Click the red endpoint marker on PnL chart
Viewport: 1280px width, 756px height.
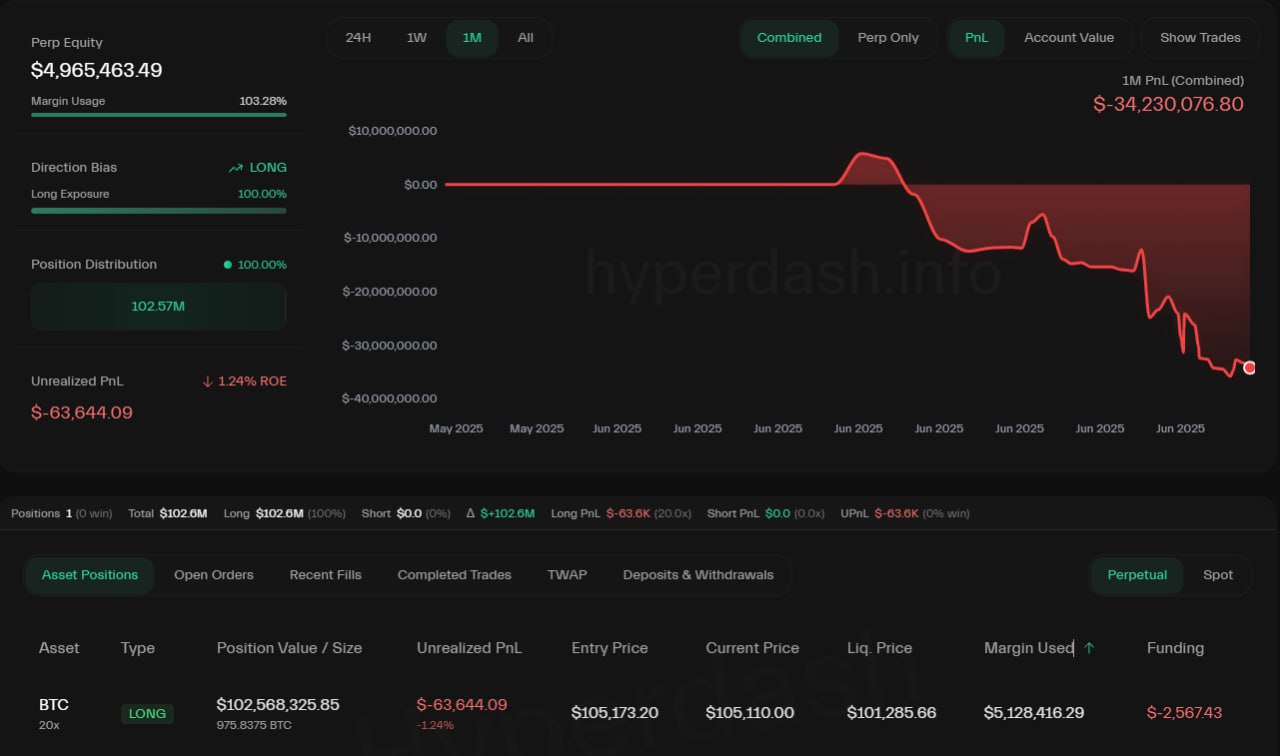(1249, 368)
